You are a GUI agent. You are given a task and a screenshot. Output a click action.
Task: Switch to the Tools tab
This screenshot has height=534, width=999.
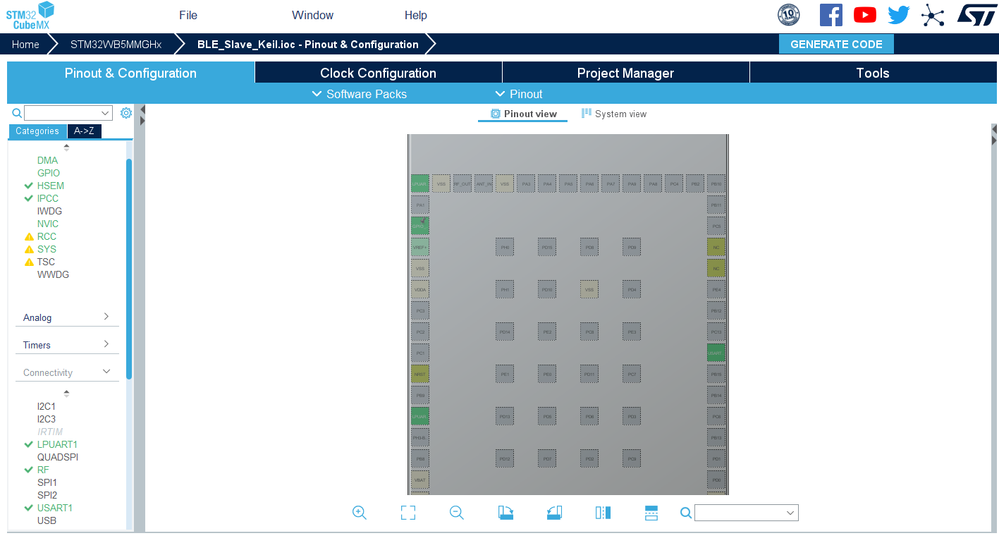click(872, 73)
